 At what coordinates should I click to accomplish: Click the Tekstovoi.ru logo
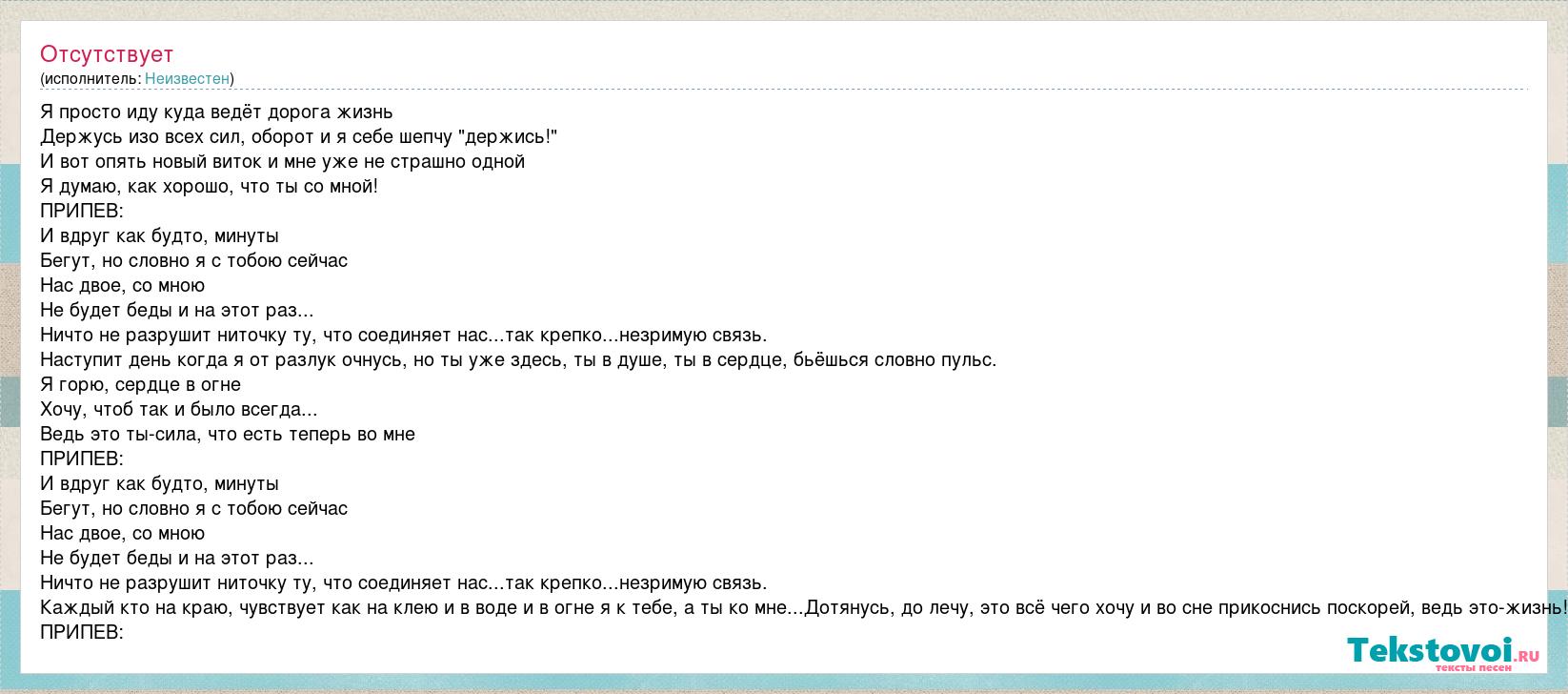tap(1443, 654)
